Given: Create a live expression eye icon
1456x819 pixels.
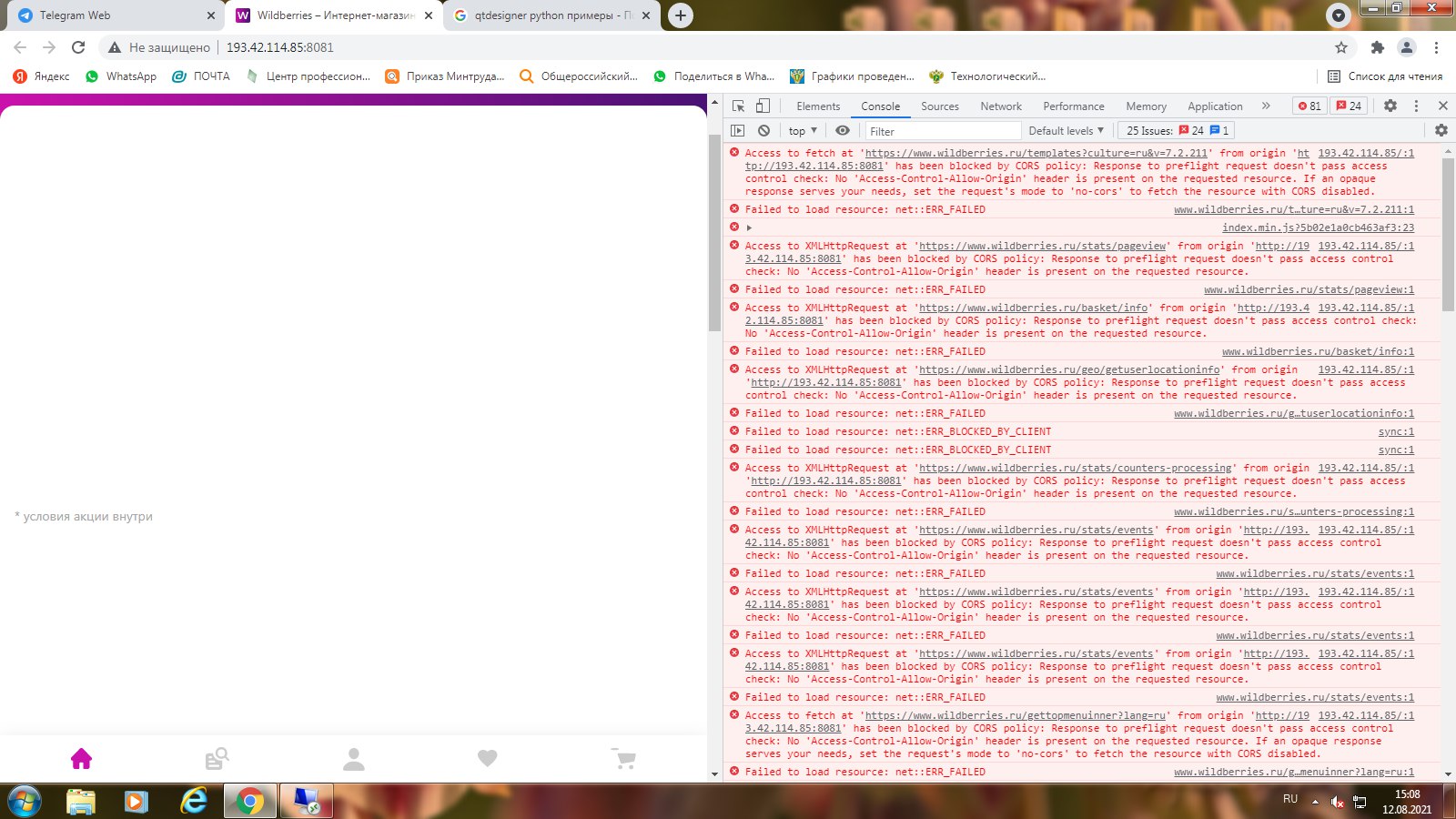Looking at the screenshot, I should [x=843, y=130].
